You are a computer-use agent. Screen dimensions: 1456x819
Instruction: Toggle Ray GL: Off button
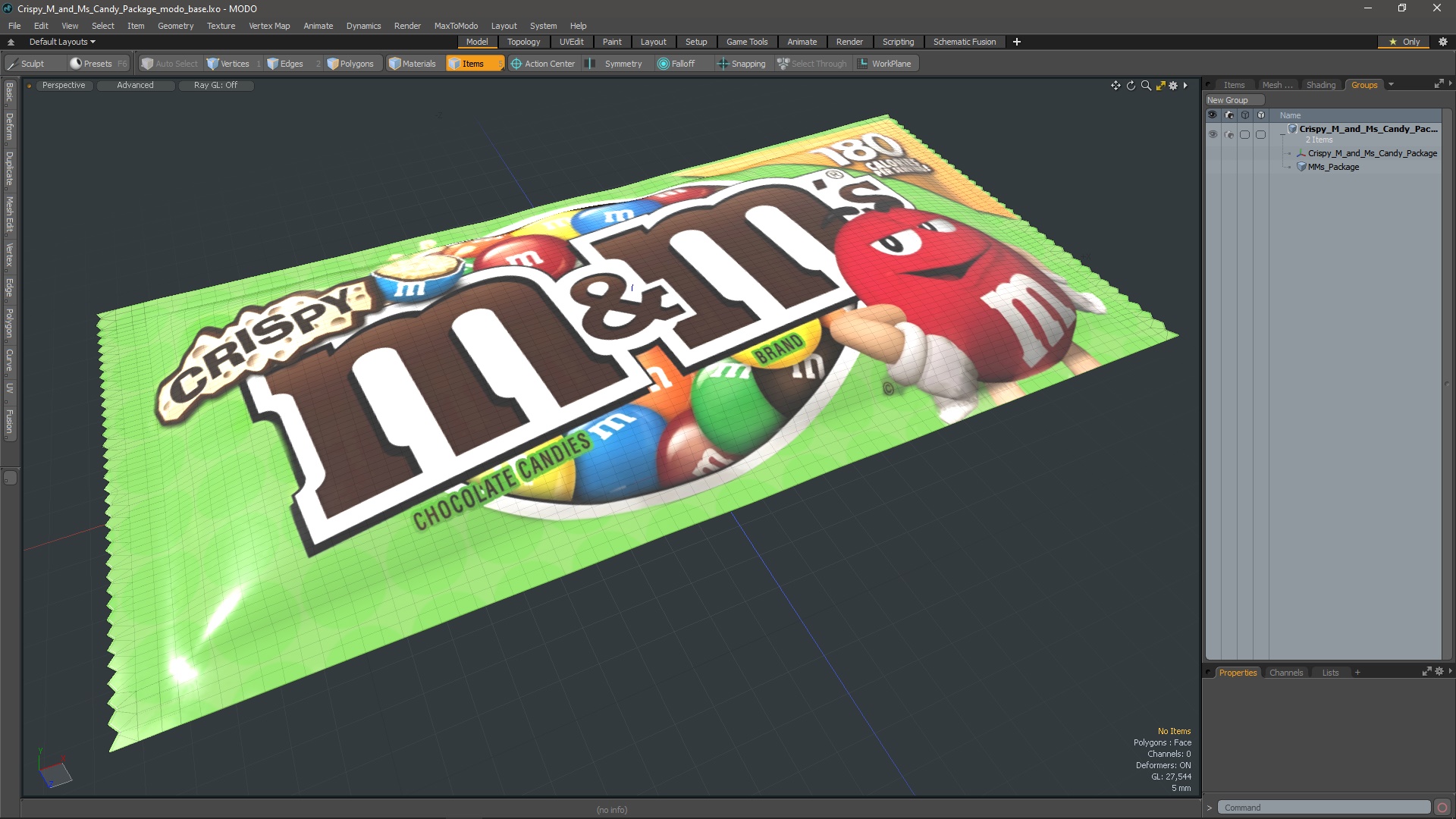215,86
